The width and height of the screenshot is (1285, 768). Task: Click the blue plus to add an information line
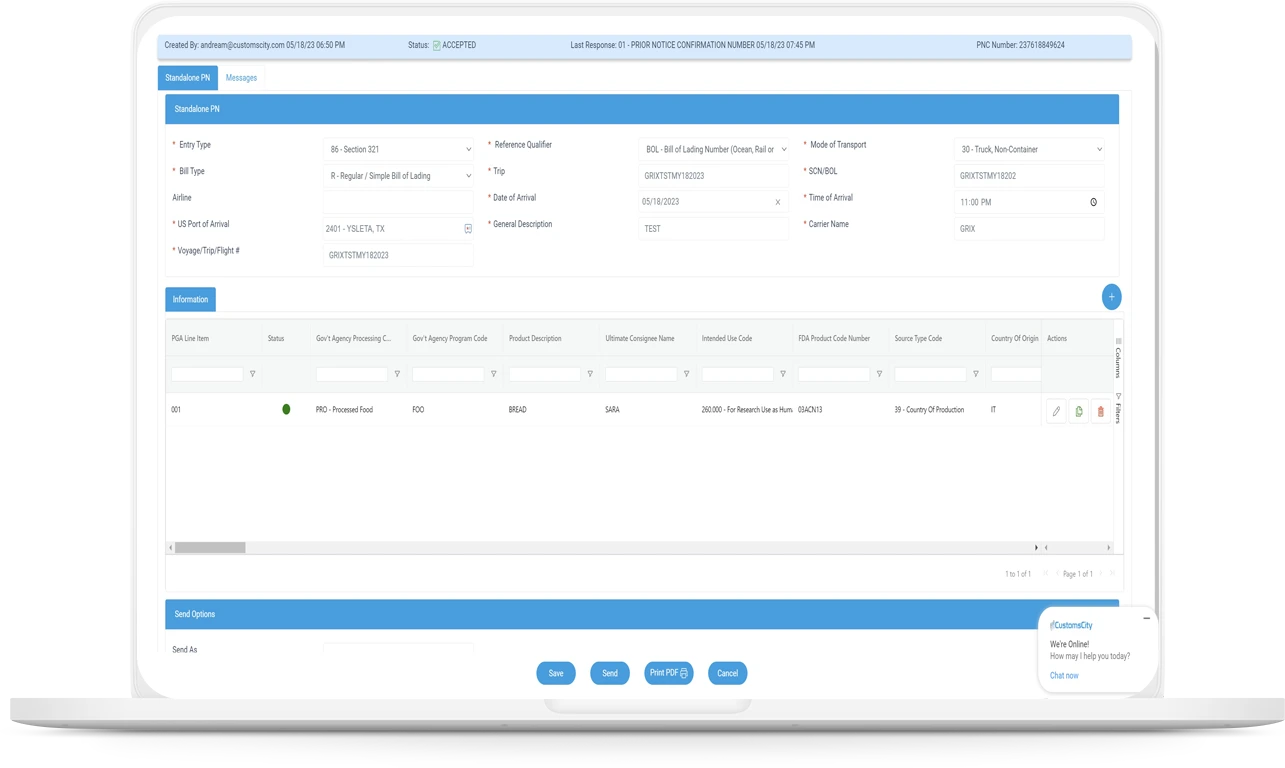[1111, 296]
